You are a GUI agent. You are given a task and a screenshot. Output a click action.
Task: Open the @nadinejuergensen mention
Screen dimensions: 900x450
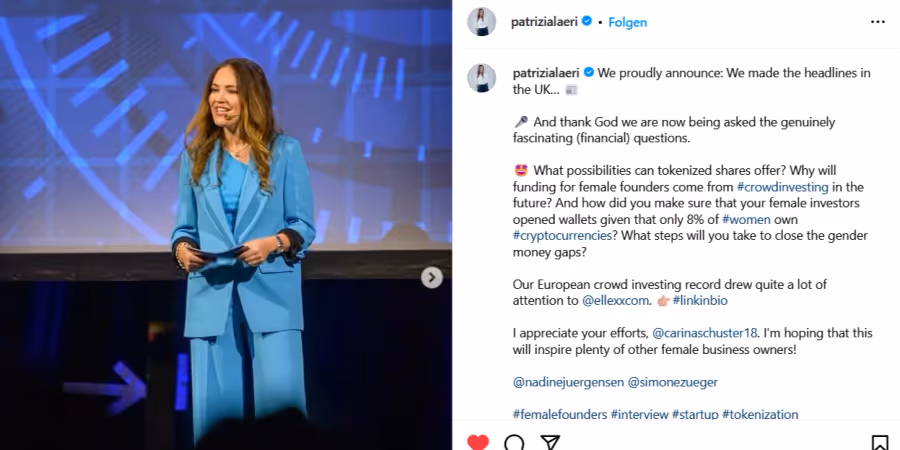[568, 382]
